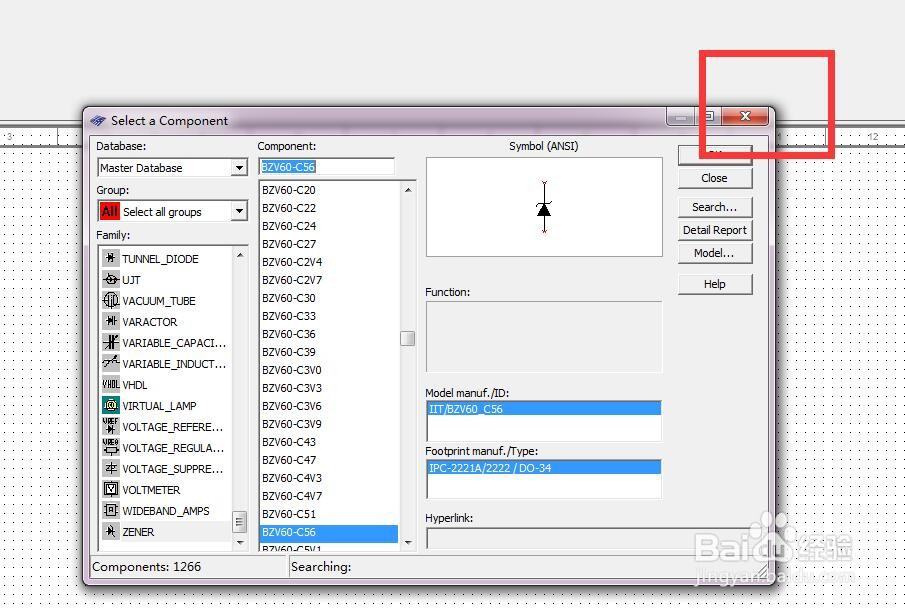
Task: Click the dialog bottom-right resize grip
Action: click(763, 571)
